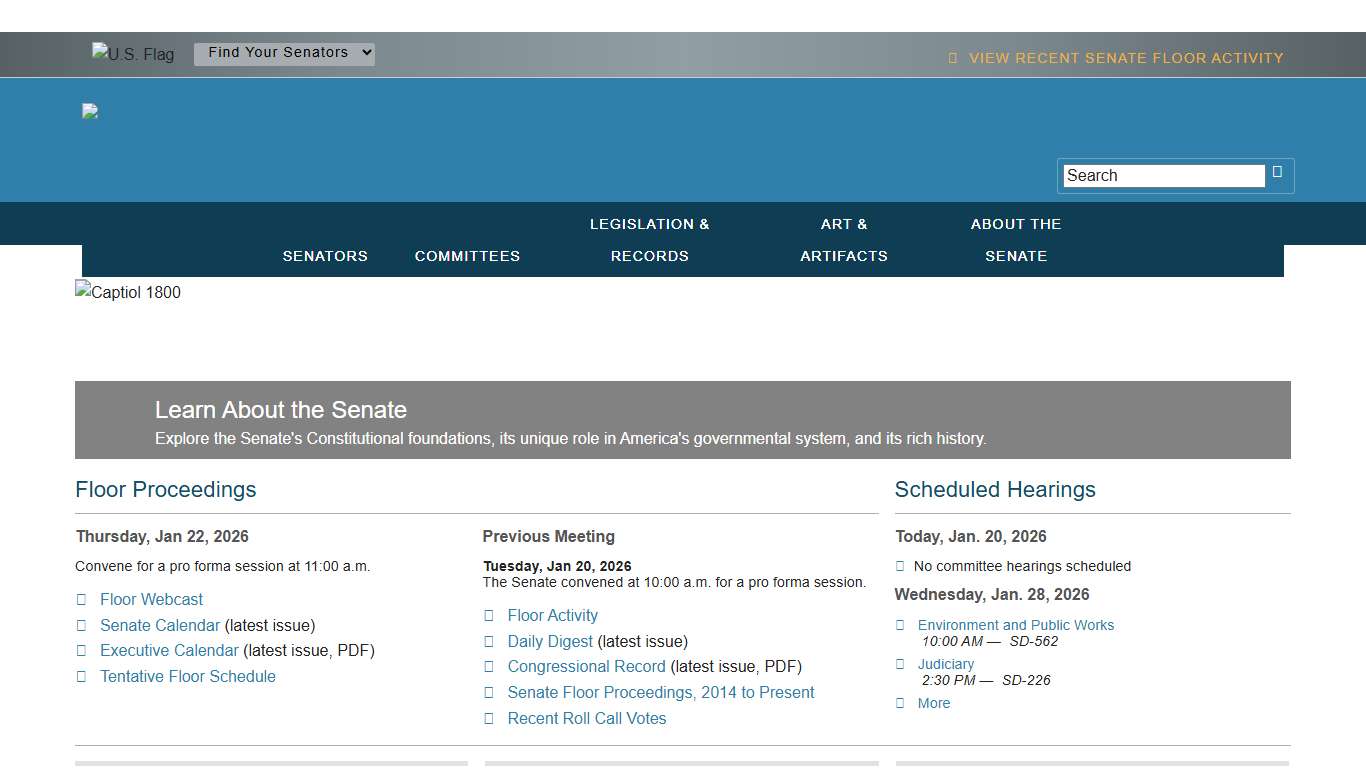Screen dimensions: 1366x768
Task: Click the icon beside Floor Webcast
Action: tap(82, 599)
